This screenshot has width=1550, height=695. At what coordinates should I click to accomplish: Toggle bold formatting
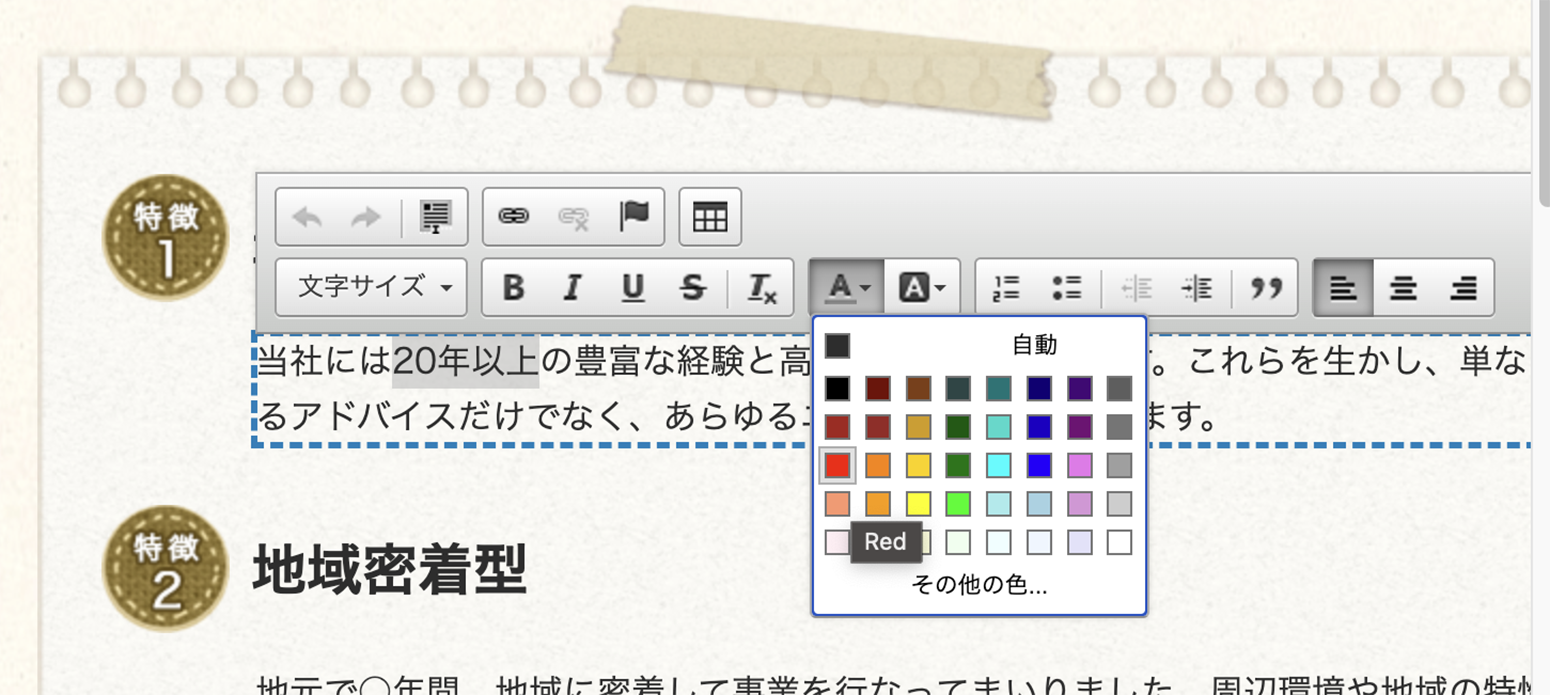click(x=513, y=288)
